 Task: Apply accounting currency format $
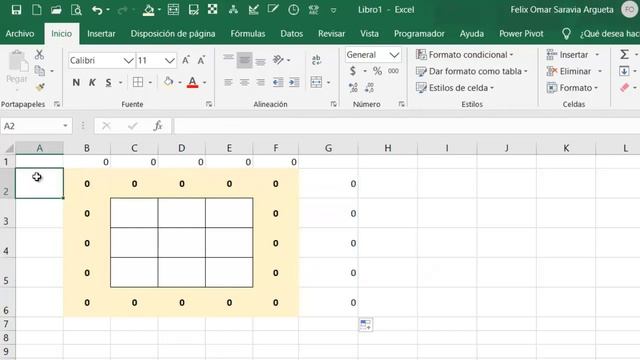tap(353, 71)
